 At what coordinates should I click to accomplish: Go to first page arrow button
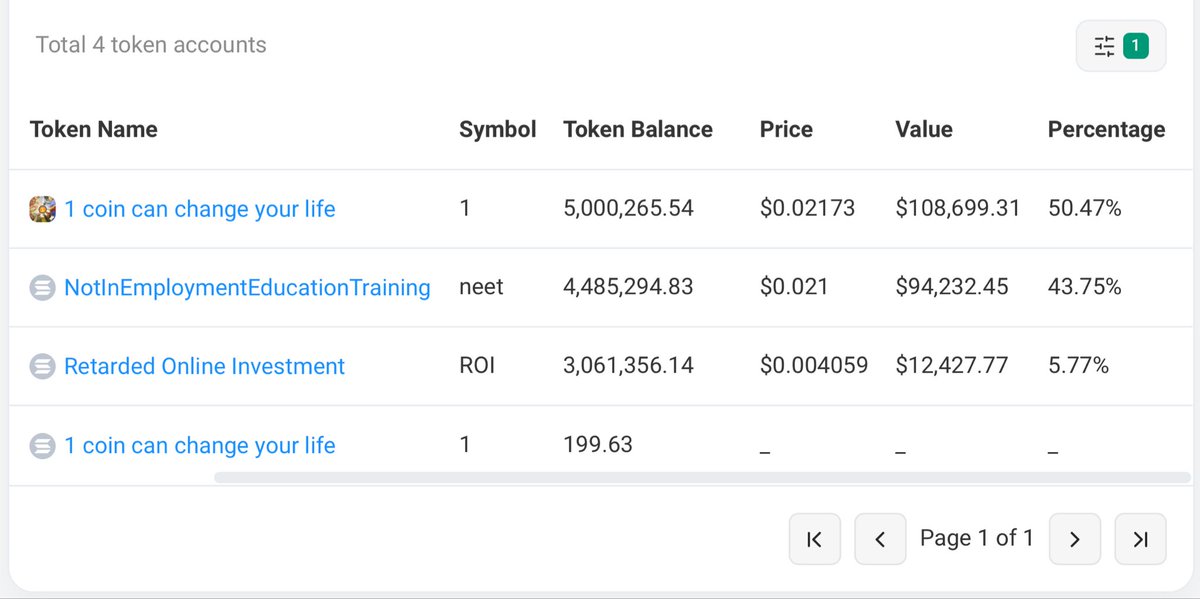click(815, 539)
